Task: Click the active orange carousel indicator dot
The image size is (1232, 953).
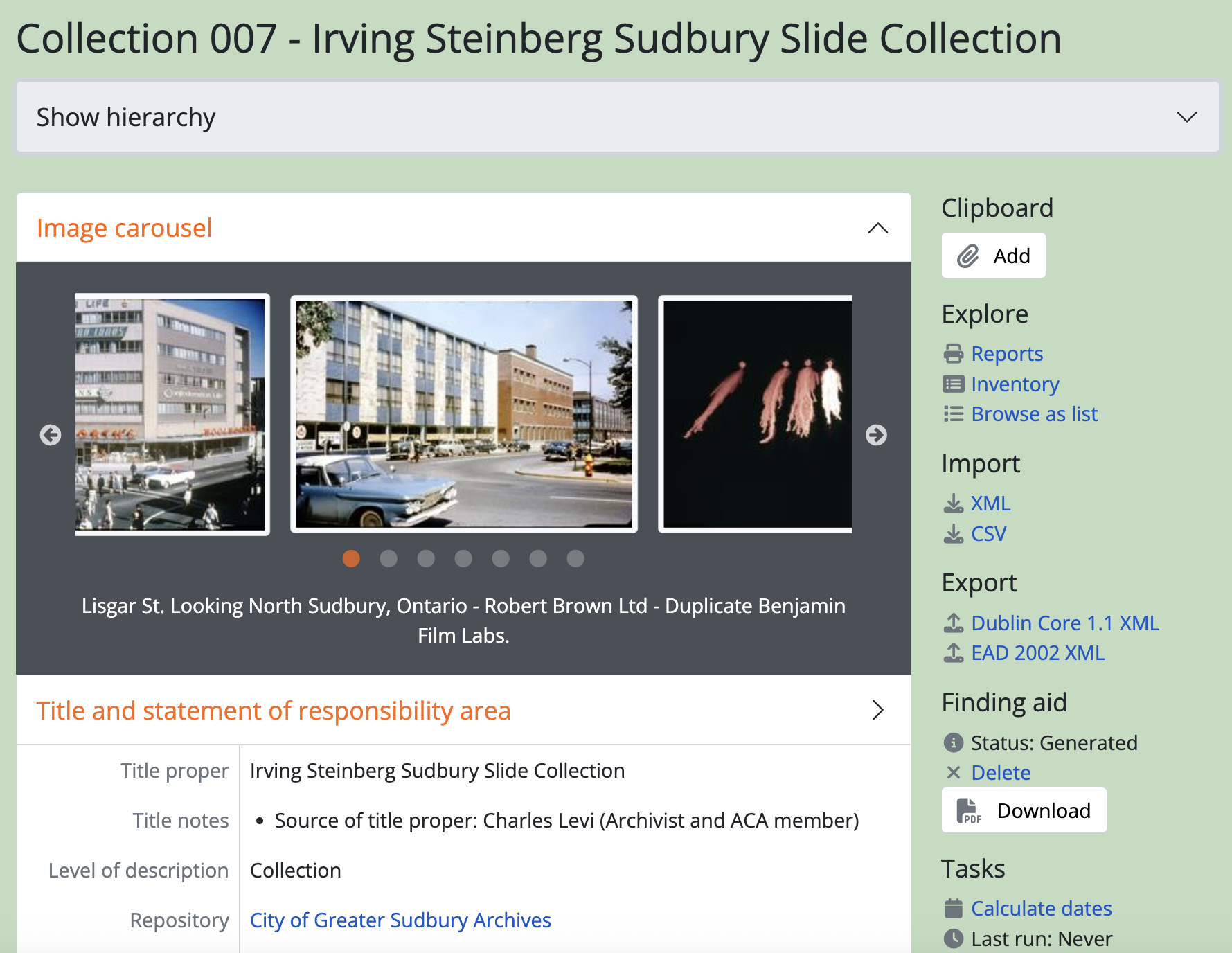Action: pos(351,559)
